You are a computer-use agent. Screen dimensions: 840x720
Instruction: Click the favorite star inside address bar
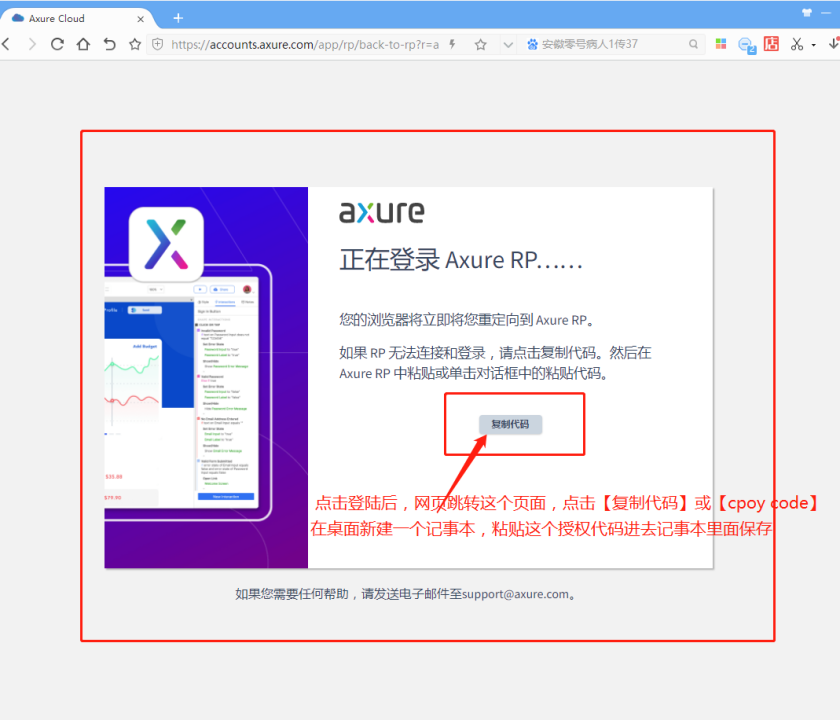pos(481,44)
